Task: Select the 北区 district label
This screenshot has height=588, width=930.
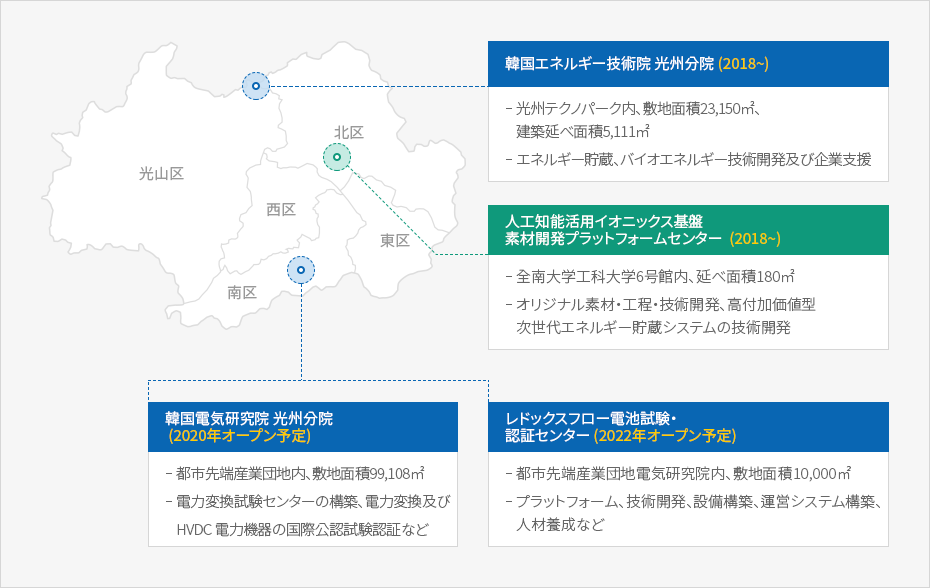Action: pos(349,132)
